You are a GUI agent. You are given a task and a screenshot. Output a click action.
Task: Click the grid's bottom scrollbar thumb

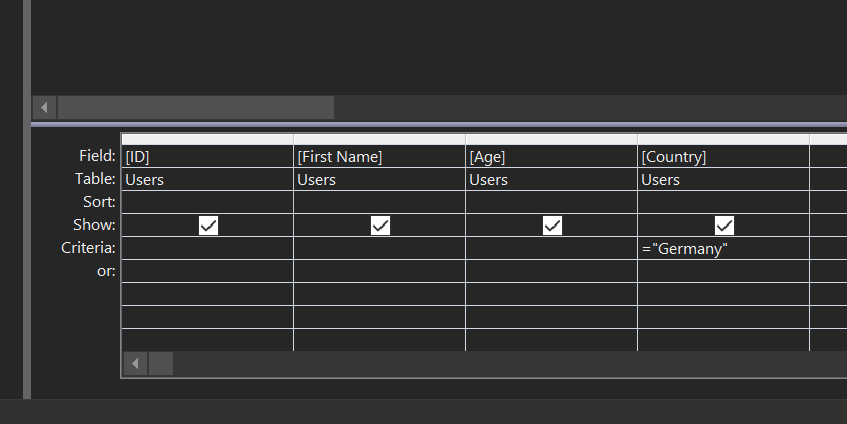pyautogui.click(x=161, y=363)
